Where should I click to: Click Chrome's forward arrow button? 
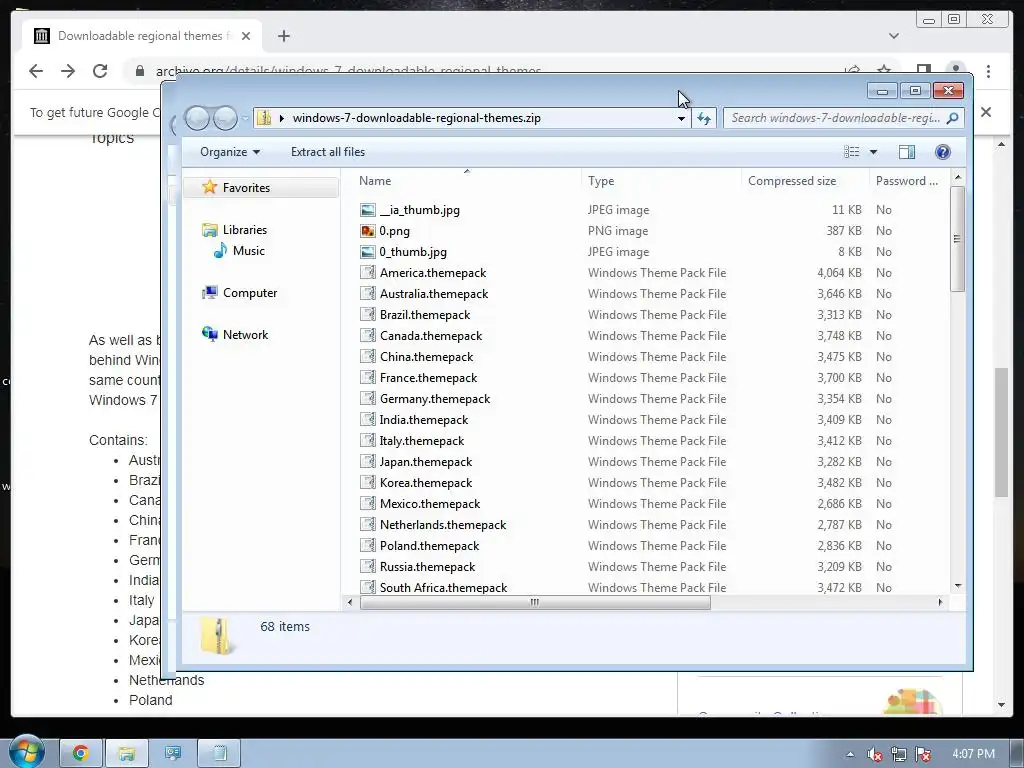68,71
